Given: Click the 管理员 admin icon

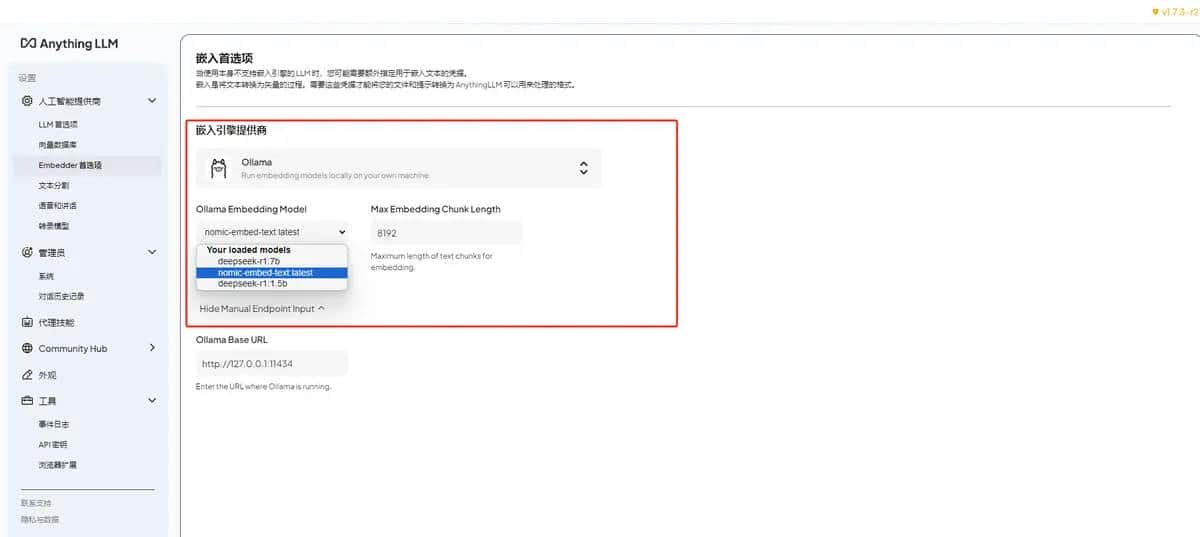Looking at the screenshot, I should (27, 253).
